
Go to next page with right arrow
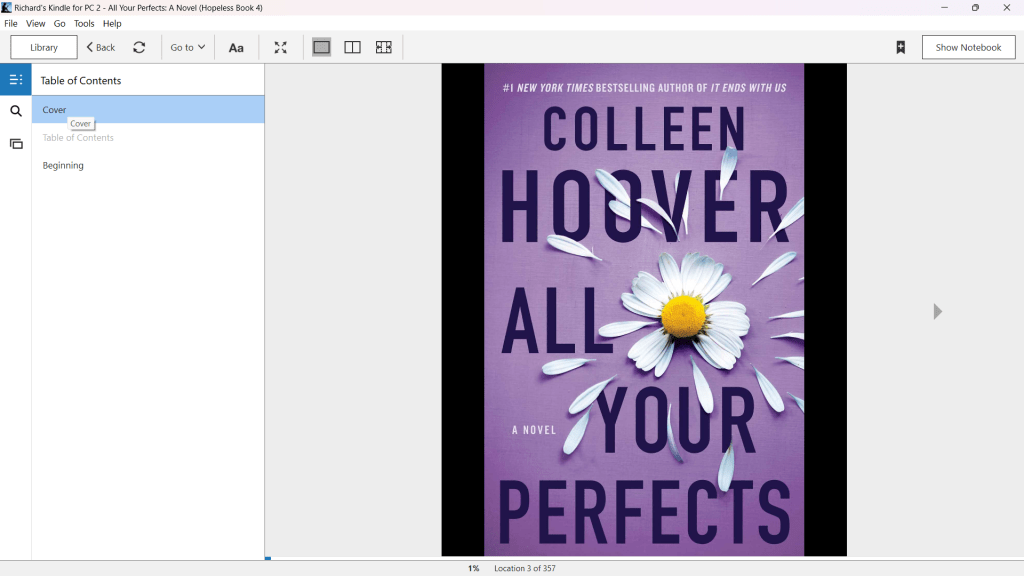pyautogui.click(x=937, y=312)
